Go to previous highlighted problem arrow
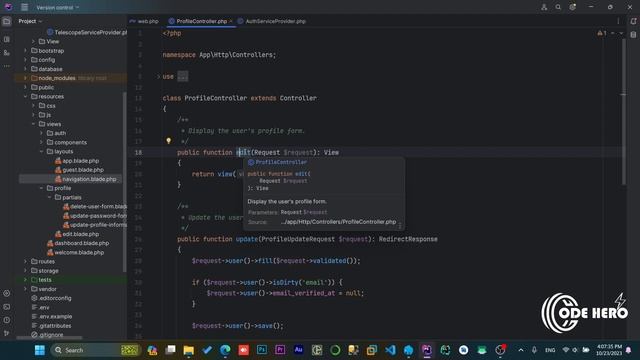The height and width of the screenshot is (360, 640). [613, 33]
